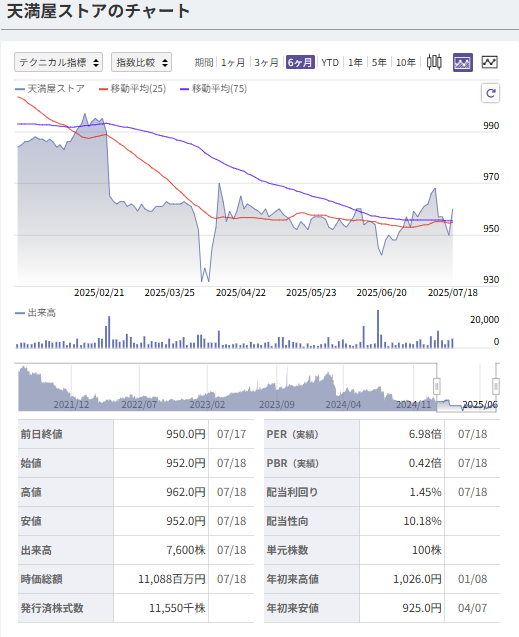Click the 時価総額 value 11,088百万円

[172, 579]
